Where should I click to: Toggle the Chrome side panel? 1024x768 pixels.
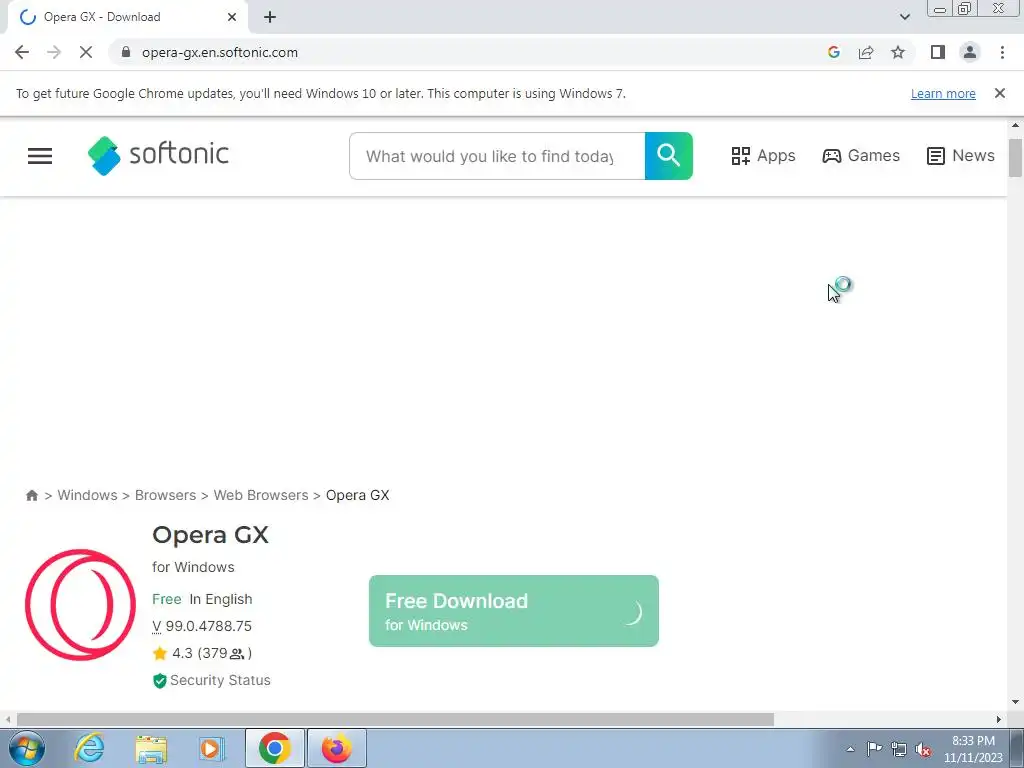tap(938, 52)
